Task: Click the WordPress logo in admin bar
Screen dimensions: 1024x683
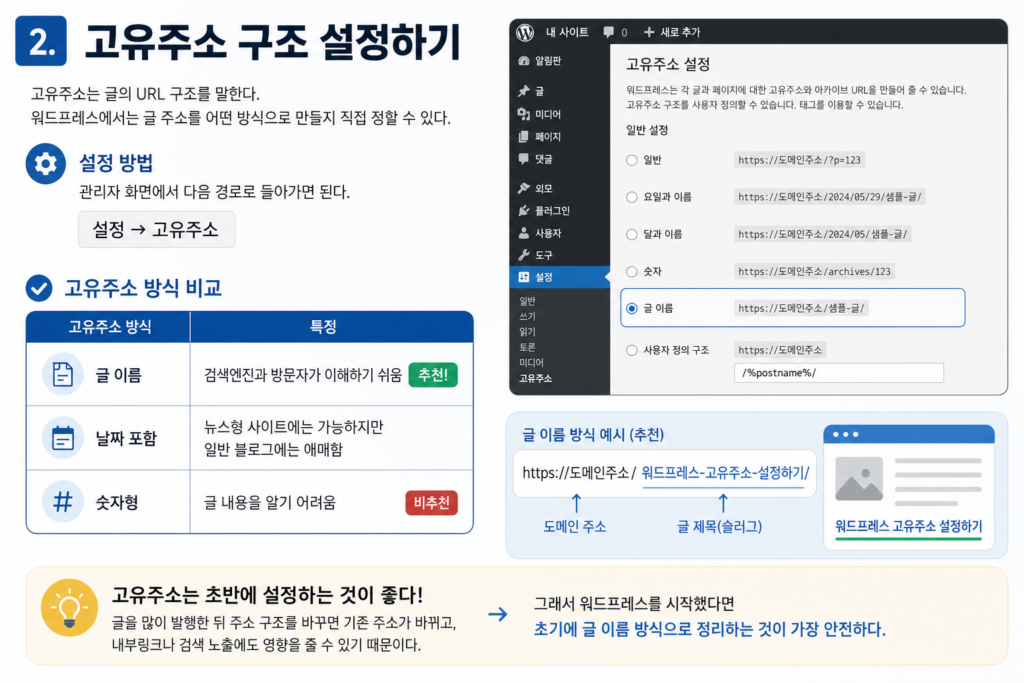Action: coord(524,32)
